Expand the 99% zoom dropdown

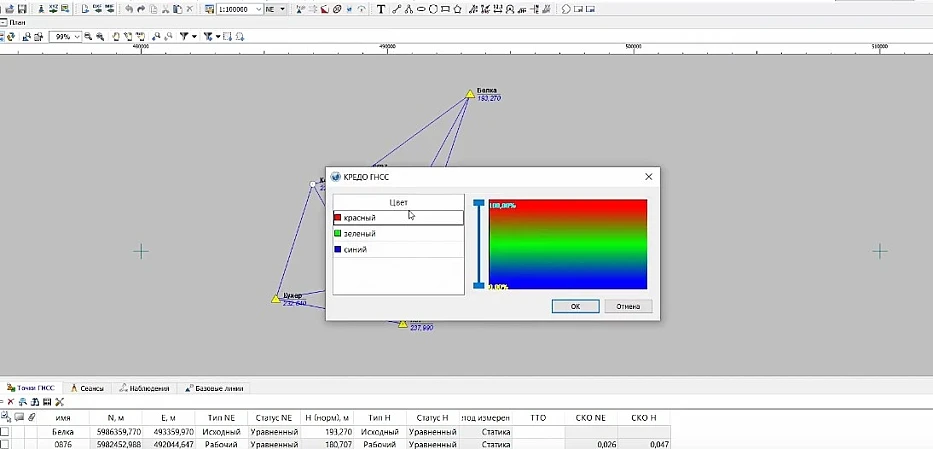[x=77, y=36]
